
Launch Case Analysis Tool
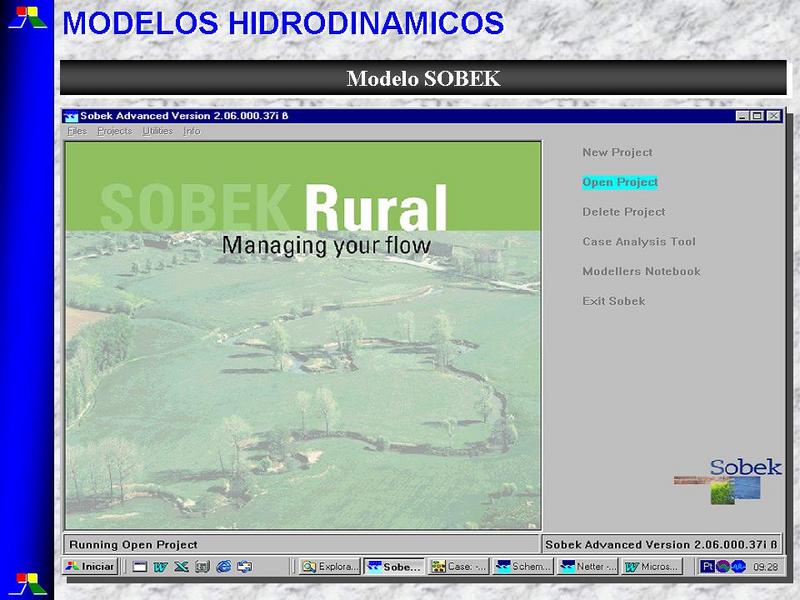click(x=639, y=241)
